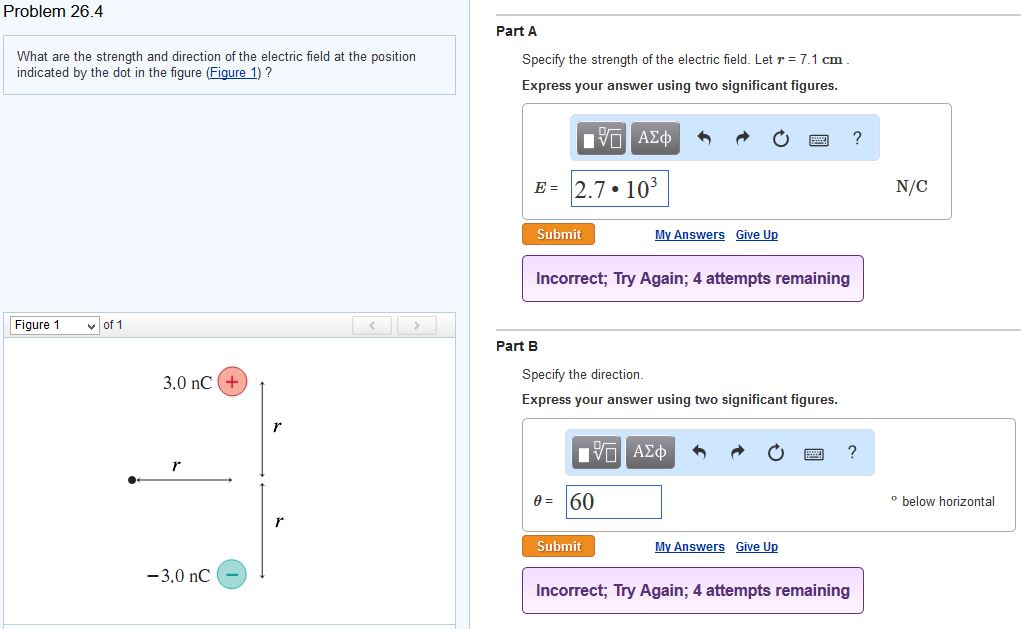Click Give Up link in Part A
1021x629 pixels.
click(x=756, y=235)
